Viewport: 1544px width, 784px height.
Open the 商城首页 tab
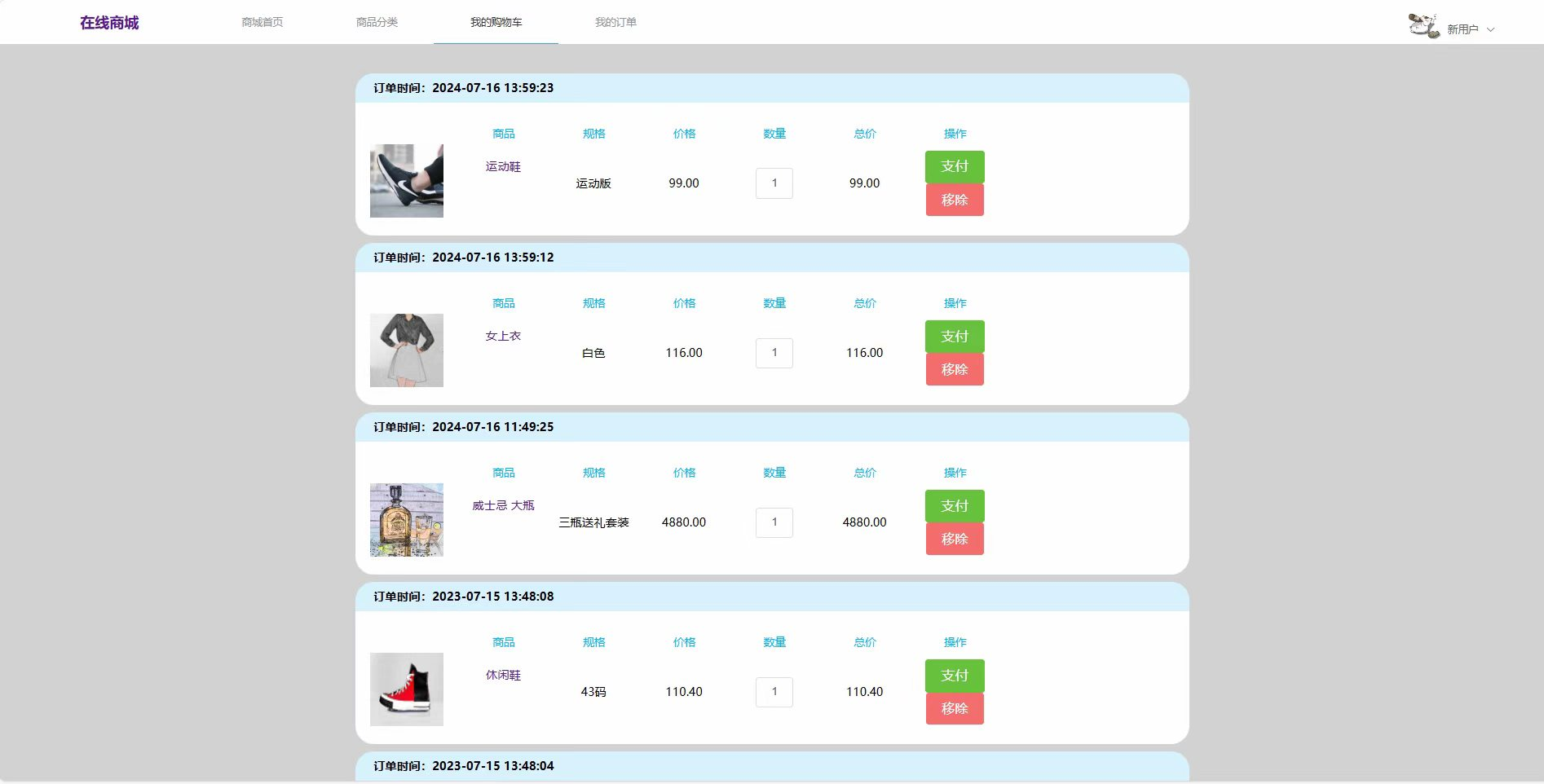click(262, 22)
